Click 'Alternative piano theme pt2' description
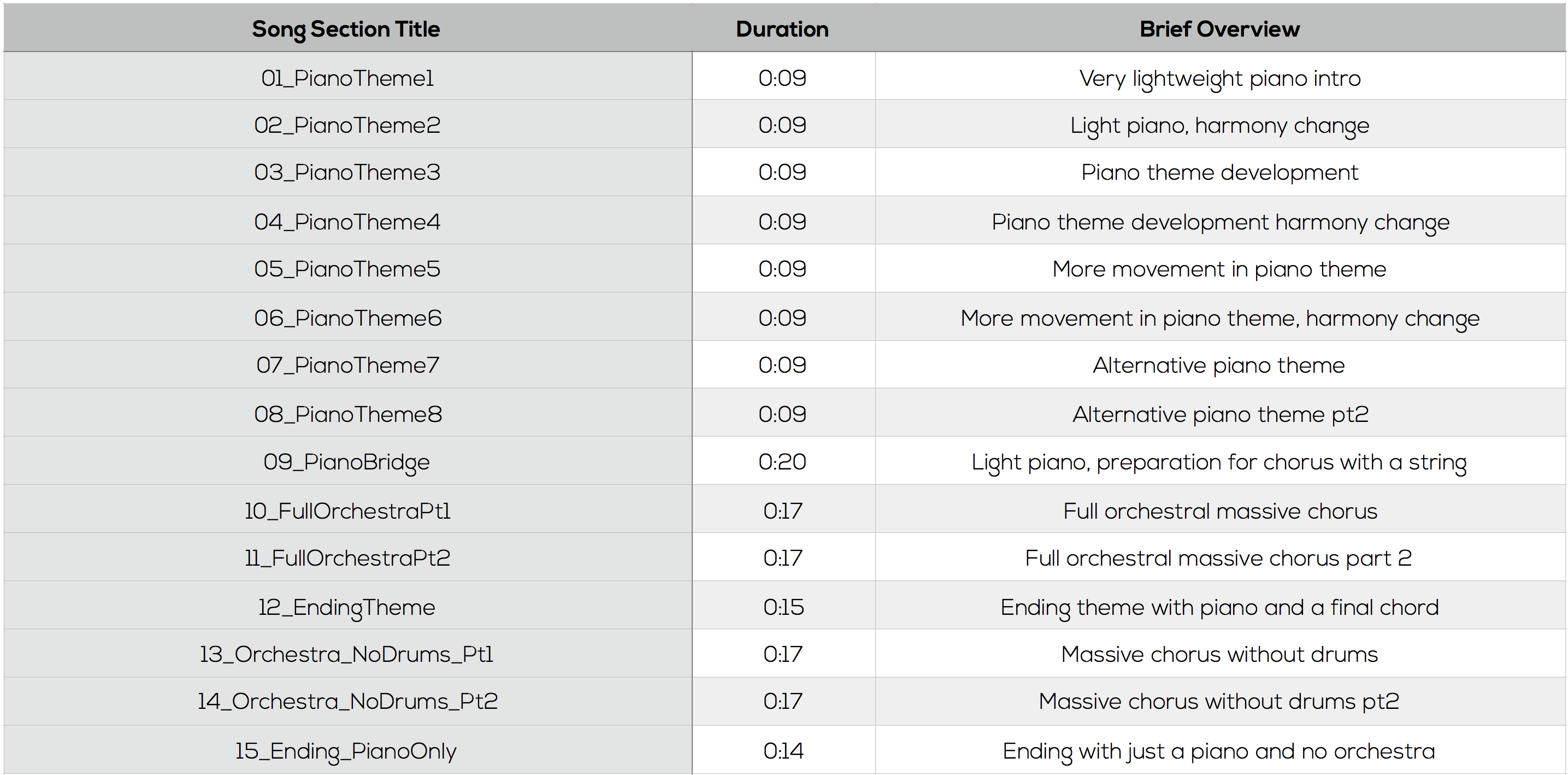 click(x=1220, y=414)
